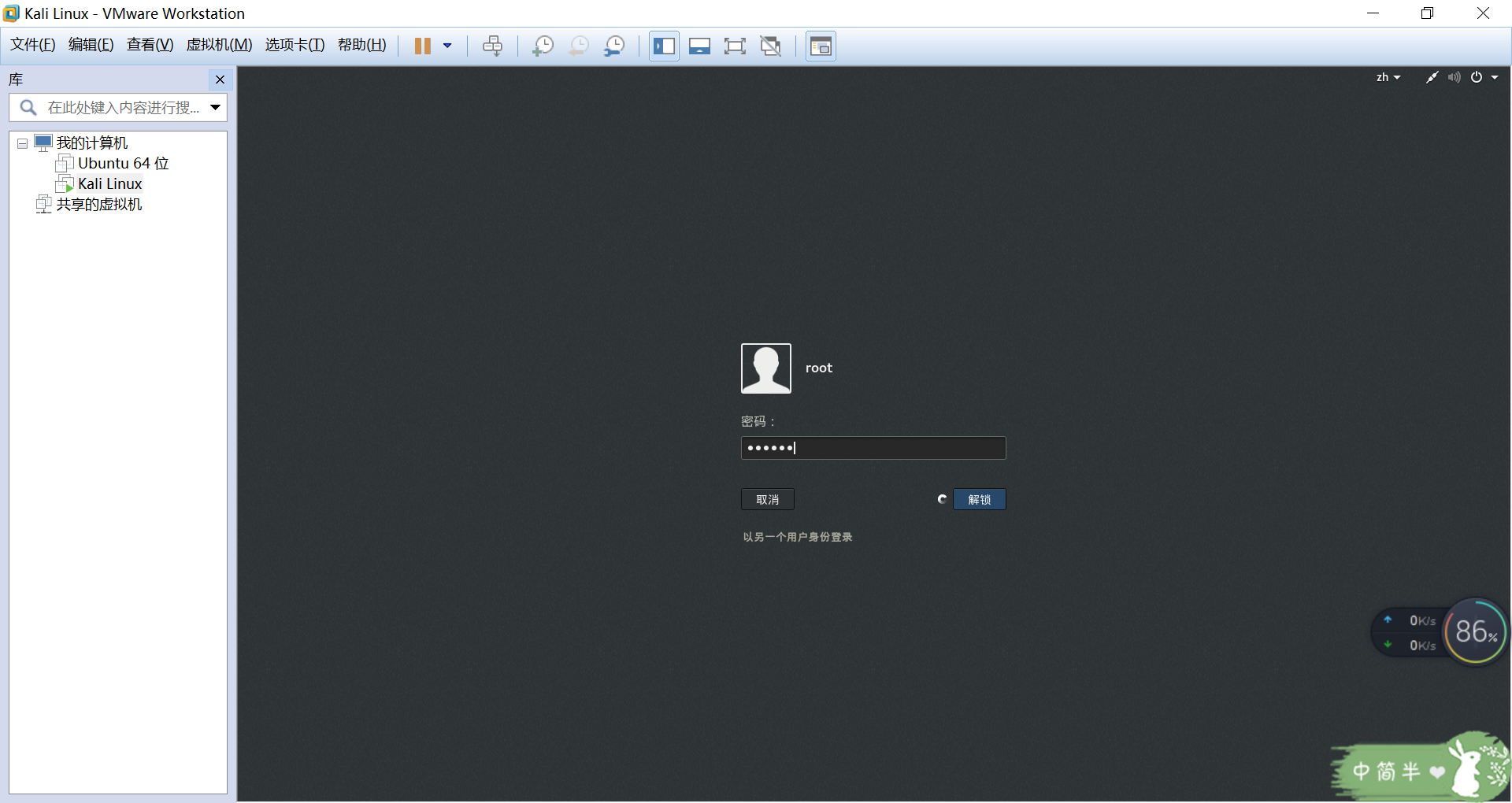The image size is (1512, 803).
Task: Select the Ubuntu 64 位 virtual machine
Action: coord(123,163)
